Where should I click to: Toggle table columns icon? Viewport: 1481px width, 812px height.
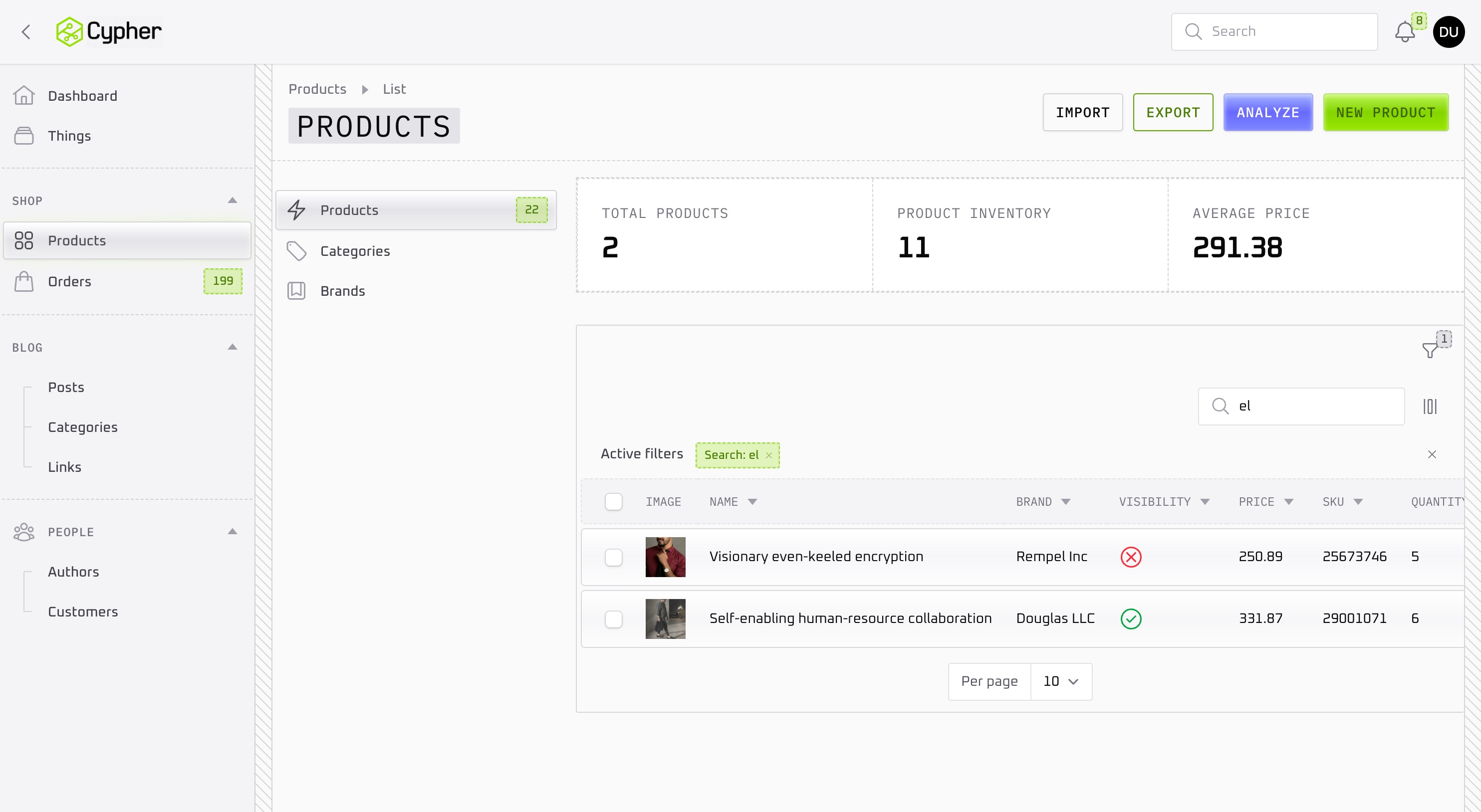tap(1430, 406)
